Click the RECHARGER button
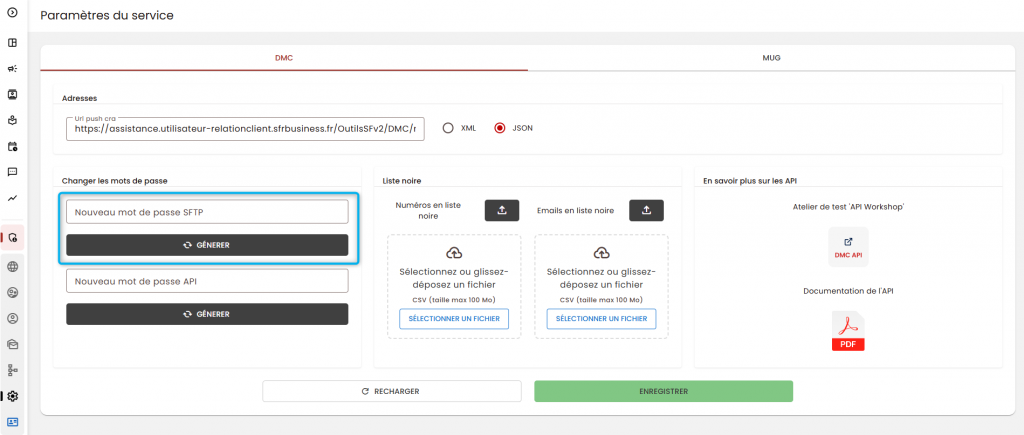The height and width of the screenshot is (435, 1024). 392,391
